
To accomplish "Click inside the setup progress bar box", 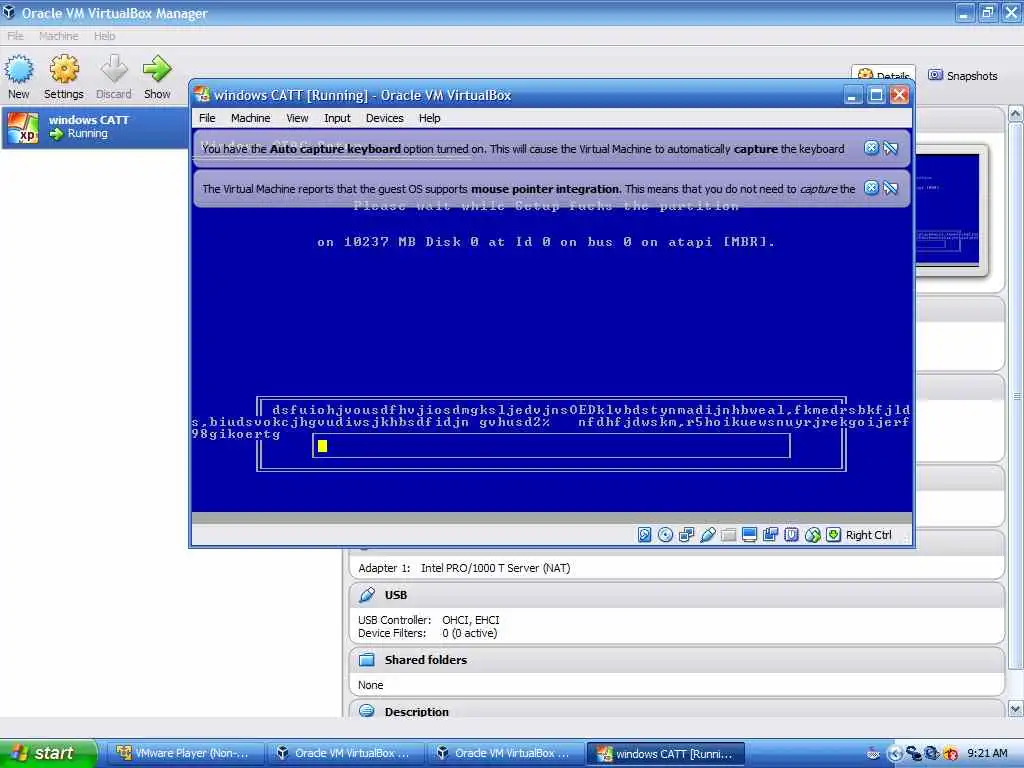I will 552,445.
